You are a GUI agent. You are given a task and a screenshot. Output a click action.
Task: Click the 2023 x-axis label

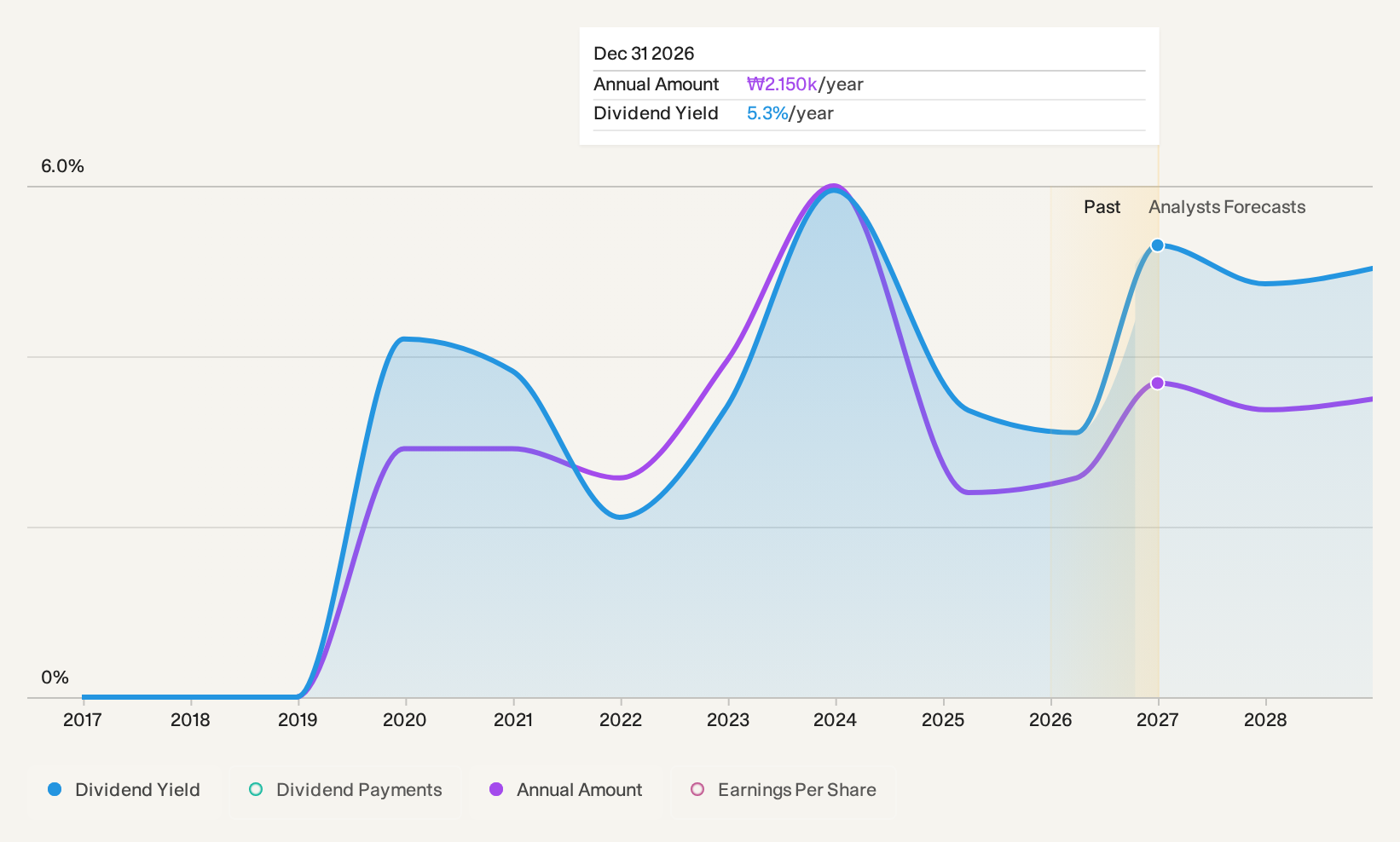coord(728,720)
